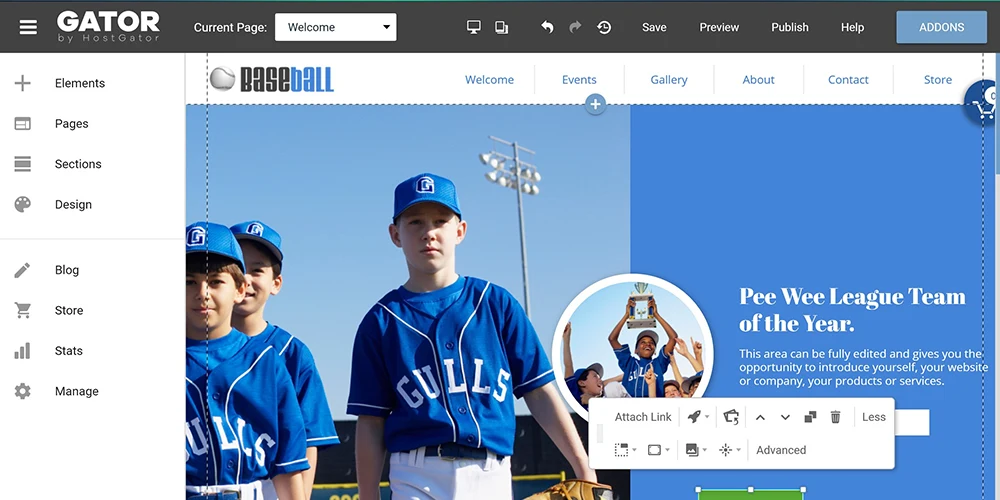
Task: Open the Elements panel plus icon
Action: pyautogui.click(x=22, y=83)
